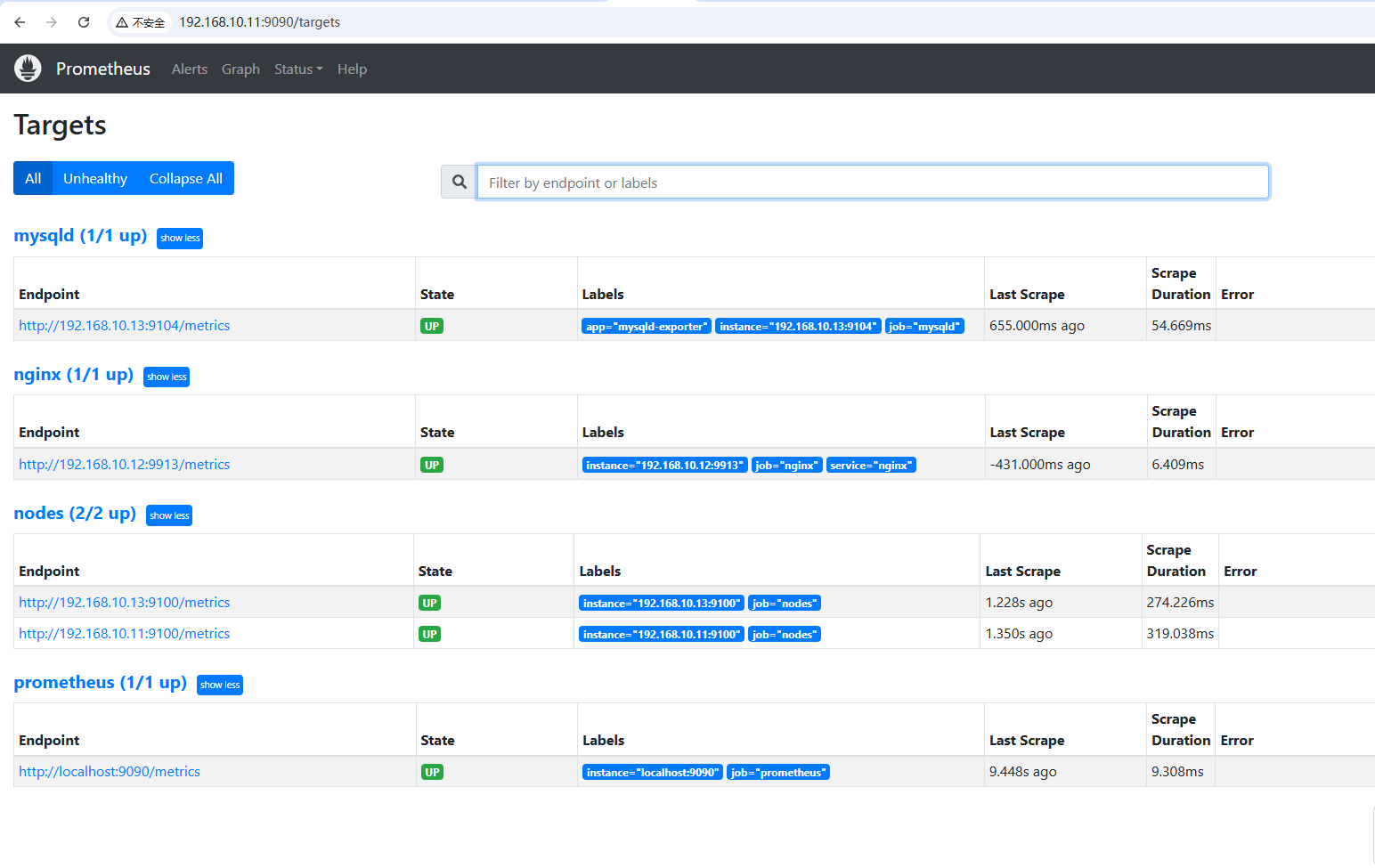Click the address bar URL
Image resolution: width=1375 pixels, height=868 pixels.
coord(260,22)
